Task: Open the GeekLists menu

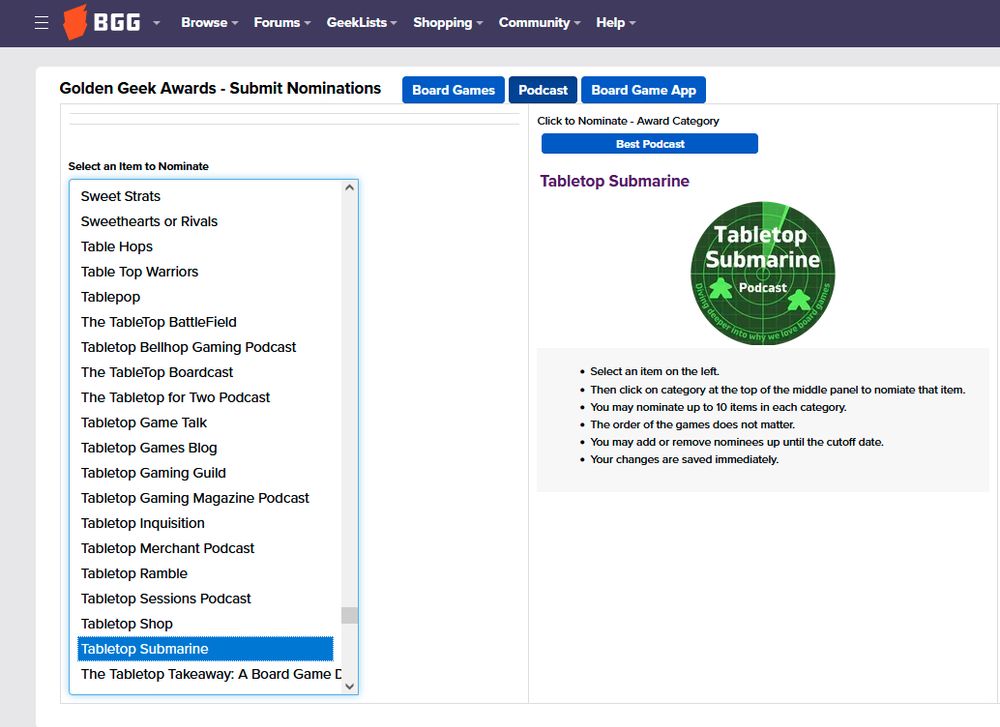Action: click(x=362, y=22)
